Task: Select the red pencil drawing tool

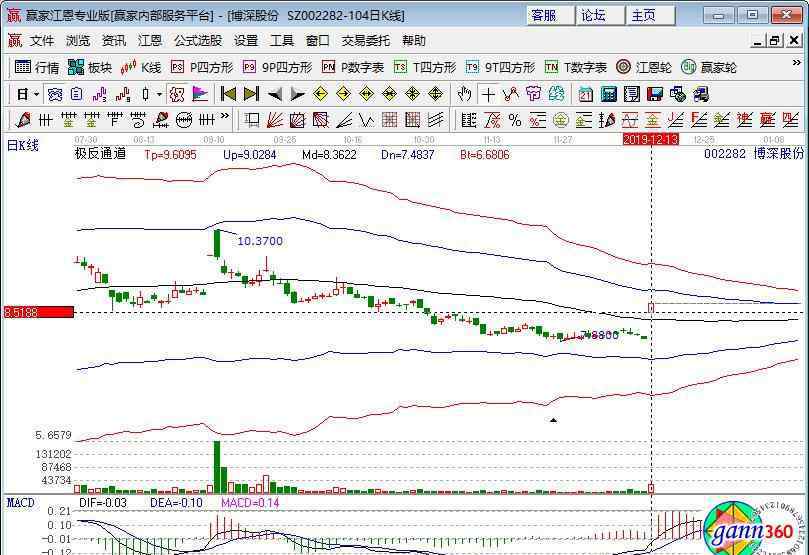Action: 23,121
